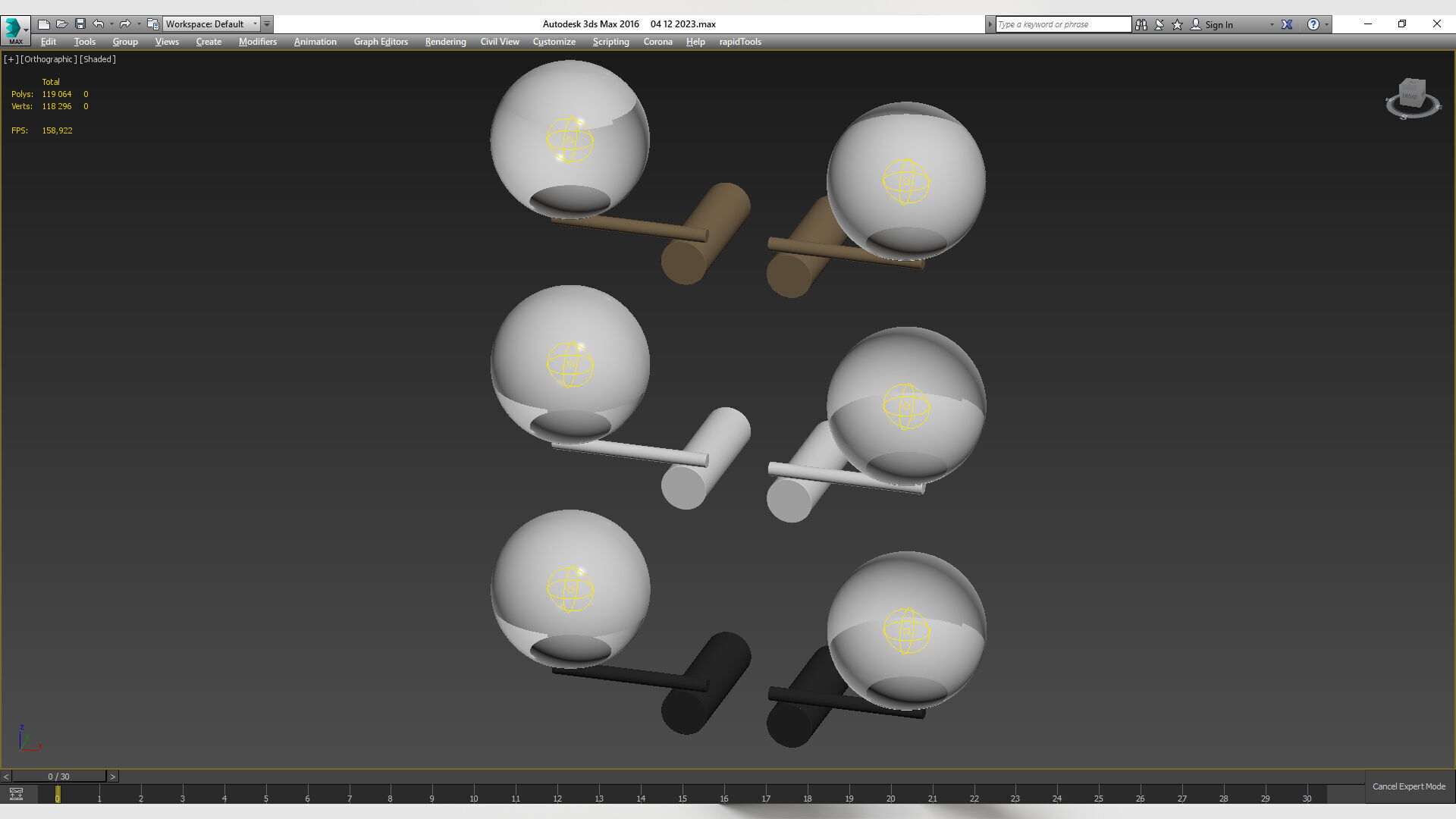This screenshot has height=819, width=1456.
Task: Click the Redo arrow icon
Action: tap(125, 24)
